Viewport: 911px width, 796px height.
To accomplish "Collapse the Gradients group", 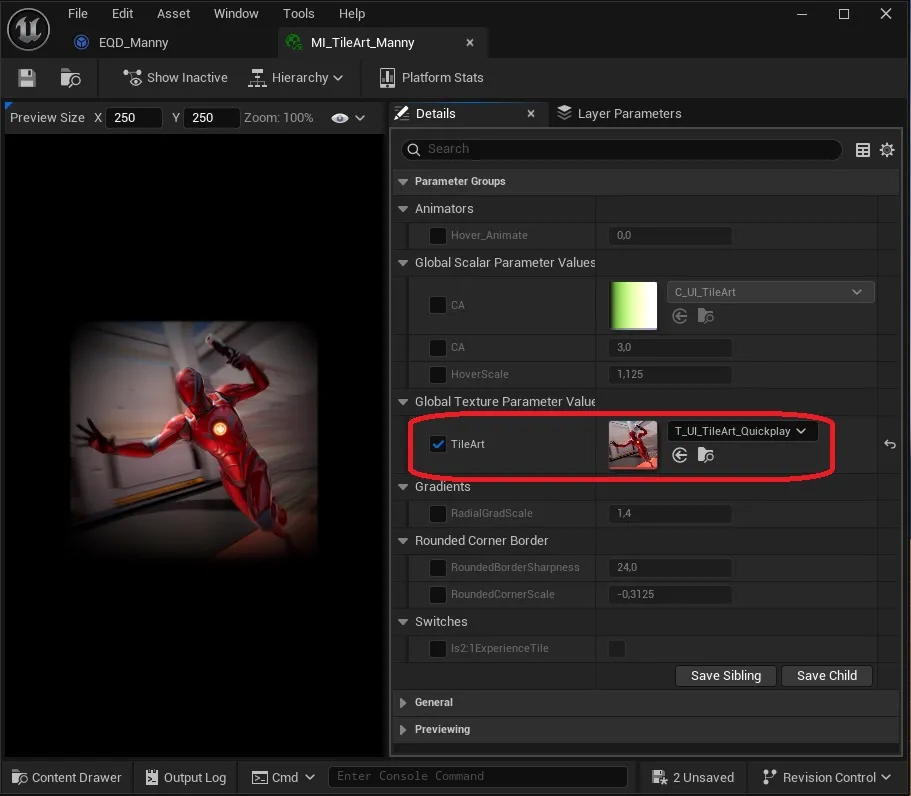I will click(403, 487).
